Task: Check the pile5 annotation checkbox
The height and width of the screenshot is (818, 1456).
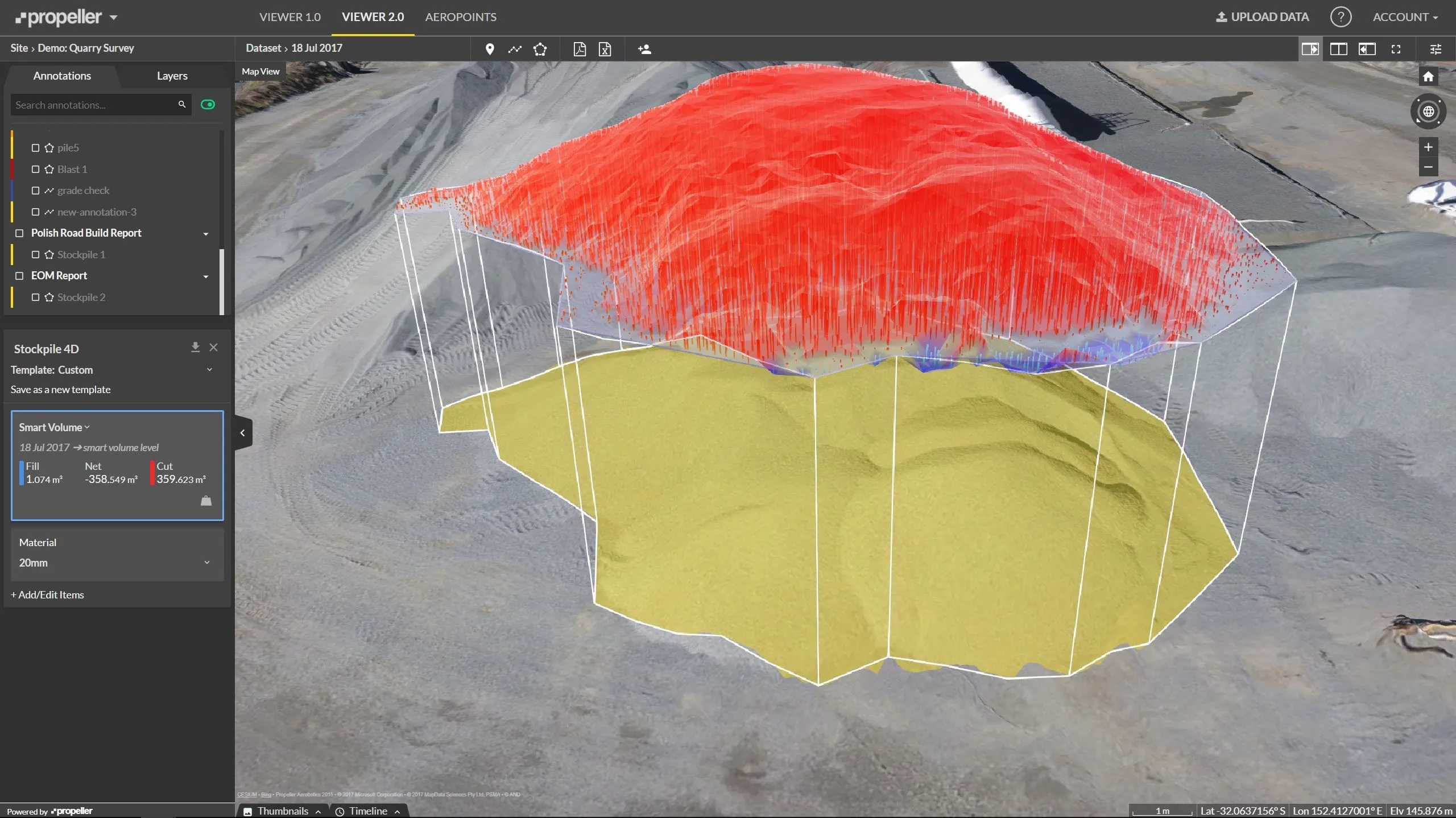Action: 35,148
